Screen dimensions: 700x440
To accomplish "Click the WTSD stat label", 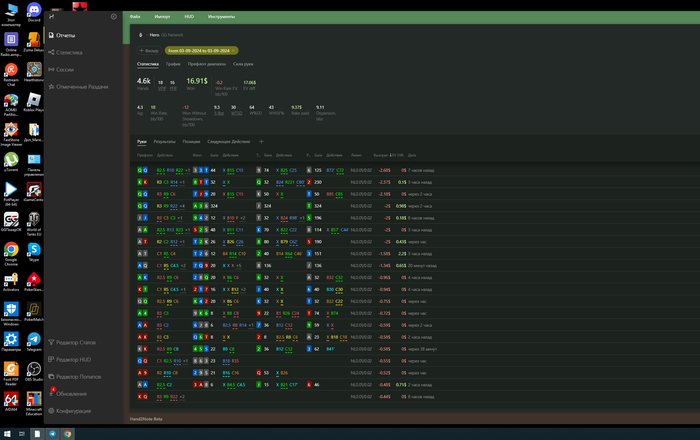I will pyautogui.click(x=236, y=113).
